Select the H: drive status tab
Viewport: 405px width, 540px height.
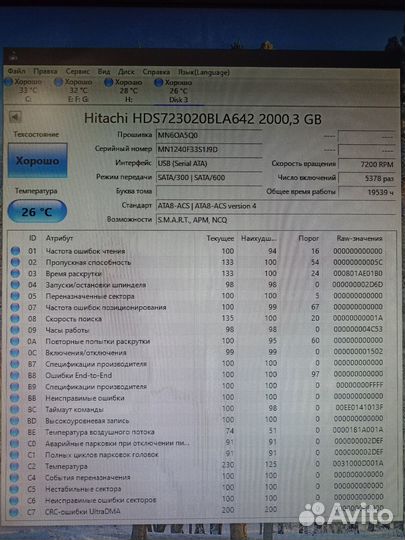124,91
